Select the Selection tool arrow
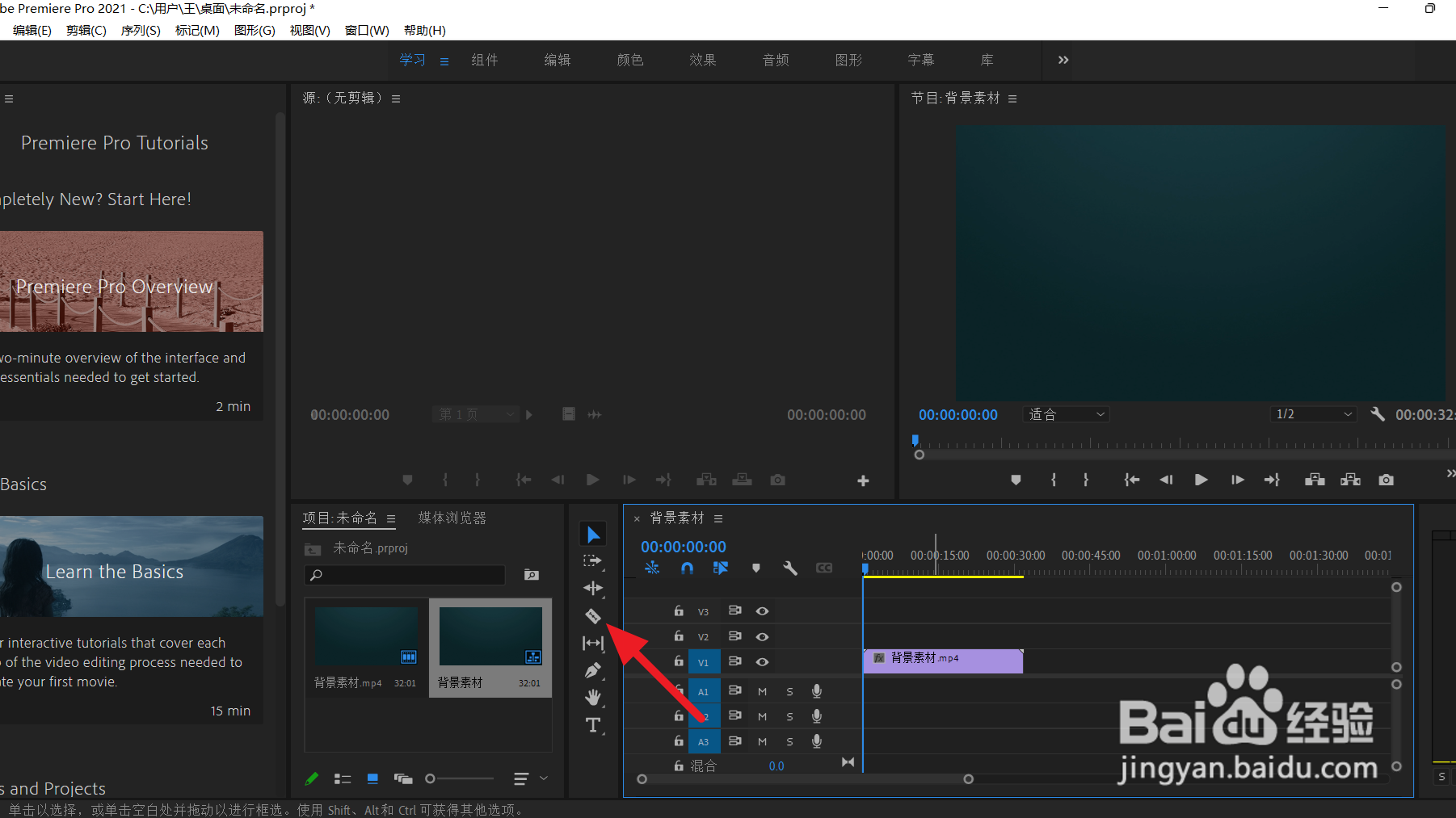The width and height of the screenshot is (1456, 818). [x=593, y=535]
